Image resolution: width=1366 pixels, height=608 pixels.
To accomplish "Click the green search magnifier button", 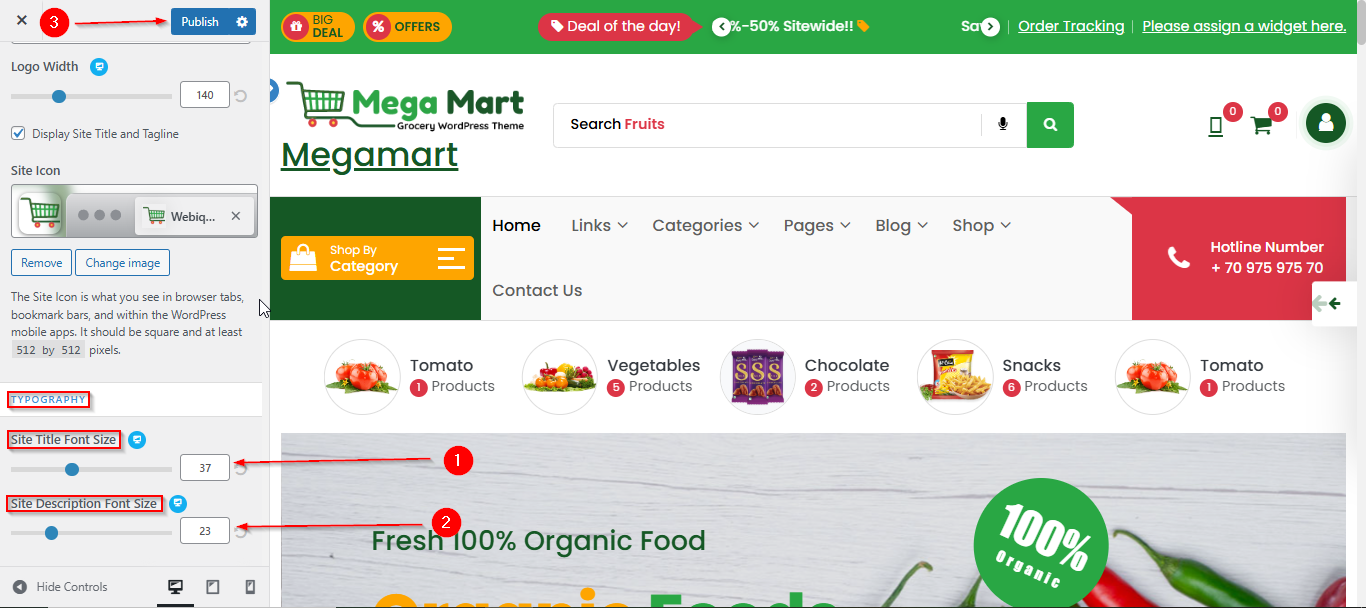I will coord(1050,125).
